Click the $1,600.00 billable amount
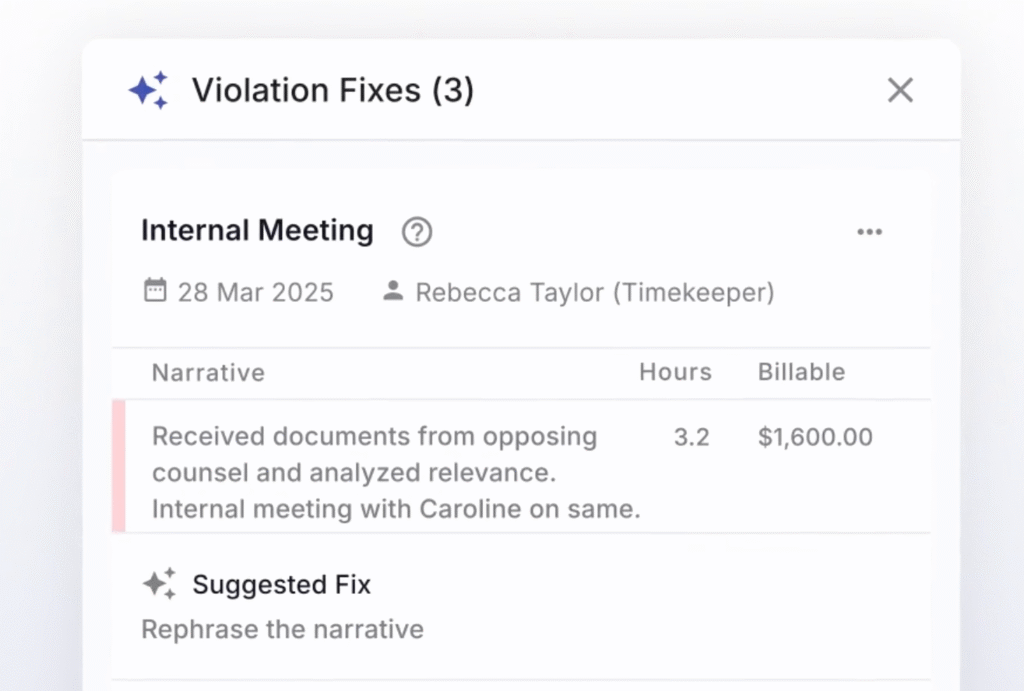 coord(815,437)
